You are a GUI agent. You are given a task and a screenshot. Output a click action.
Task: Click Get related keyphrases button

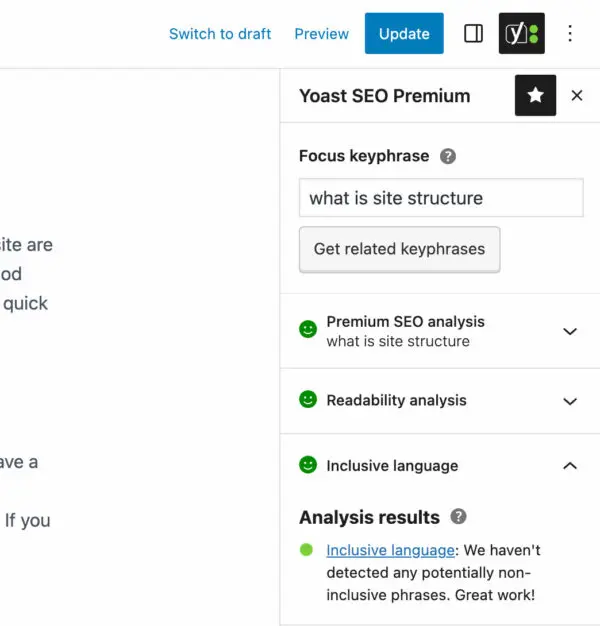[x=399, y=249]
